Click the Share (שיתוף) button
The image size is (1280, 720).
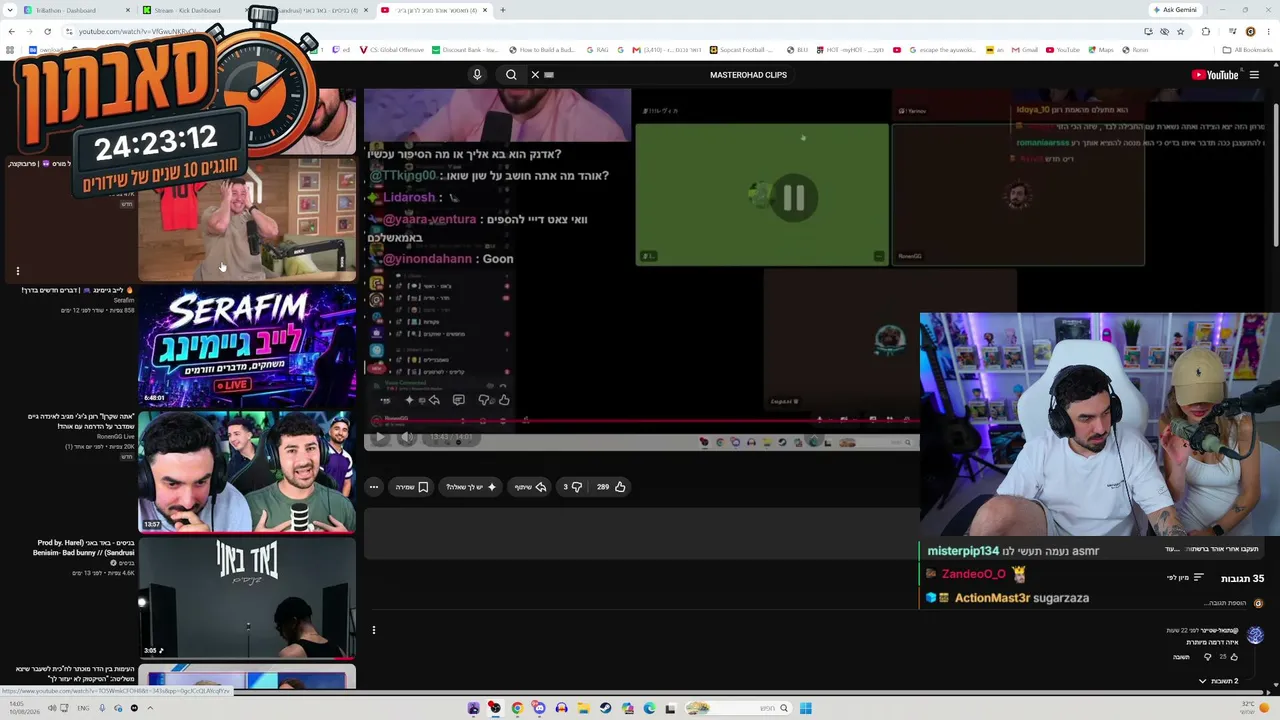coord(530,487)
